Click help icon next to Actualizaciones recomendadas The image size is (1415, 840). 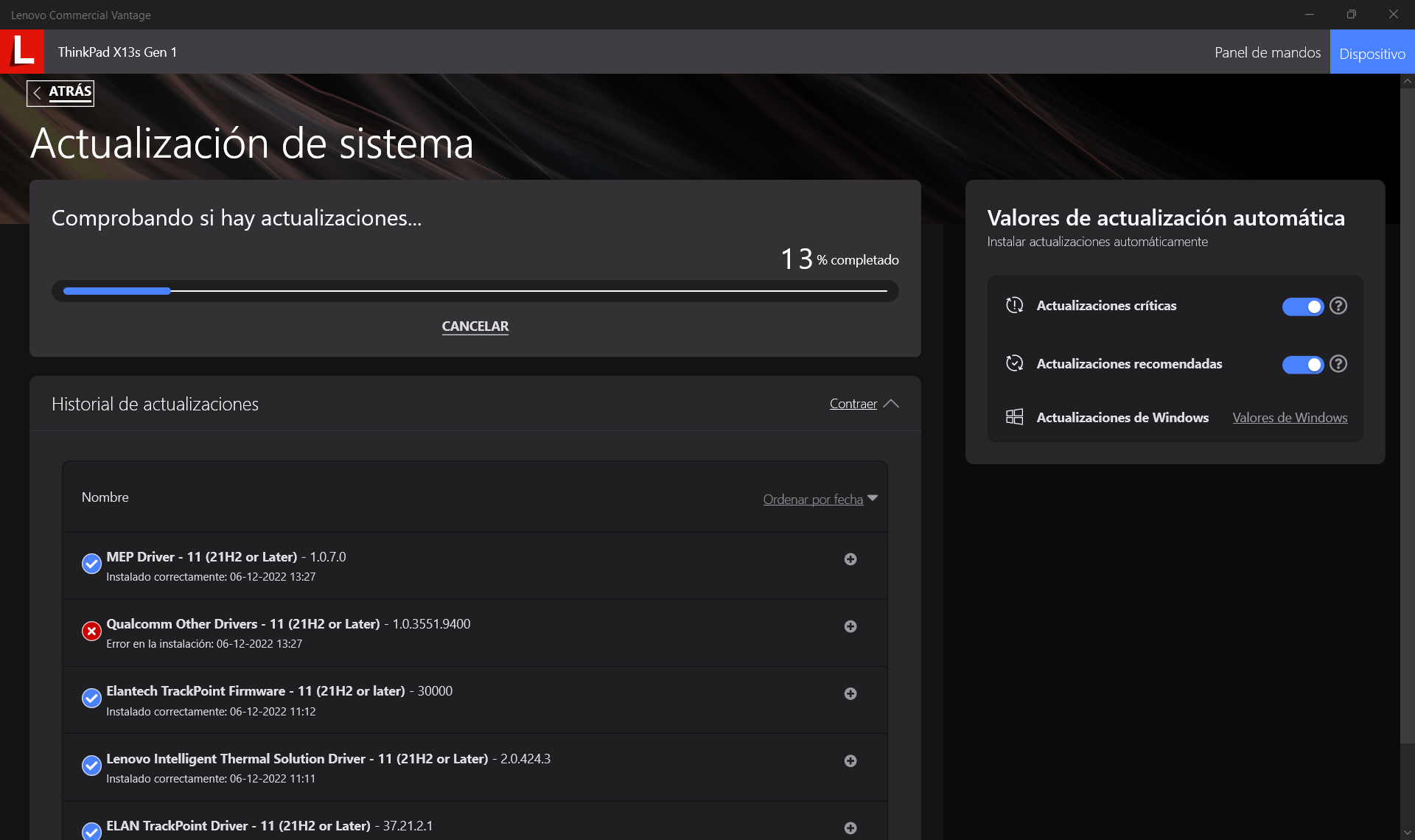pyautogui.click(x=1338, y=364)
